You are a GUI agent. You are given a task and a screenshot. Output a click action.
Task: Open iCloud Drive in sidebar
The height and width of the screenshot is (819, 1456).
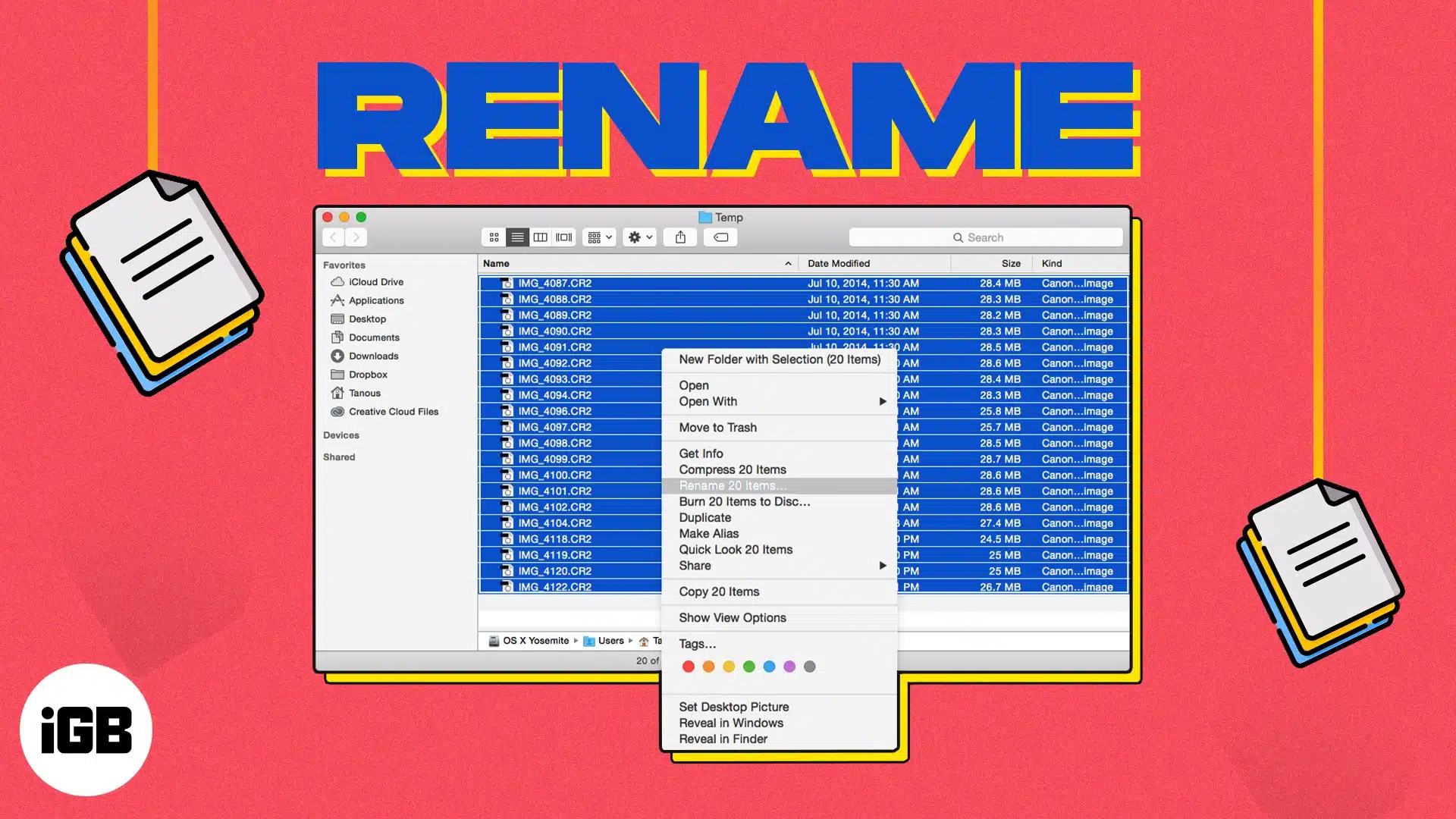(375, 282)
